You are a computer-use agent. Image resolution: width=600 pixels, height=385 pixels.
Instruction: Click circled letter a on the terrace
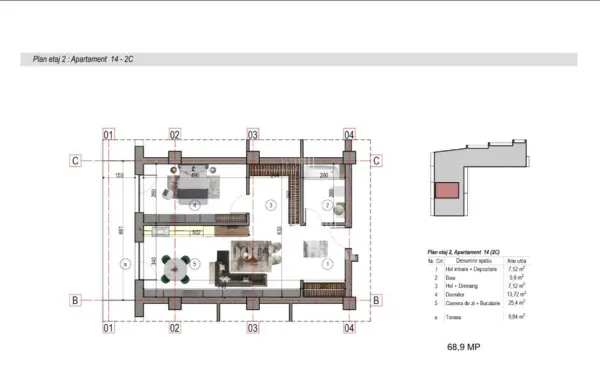pyautogui.click(x=125, y=264)
